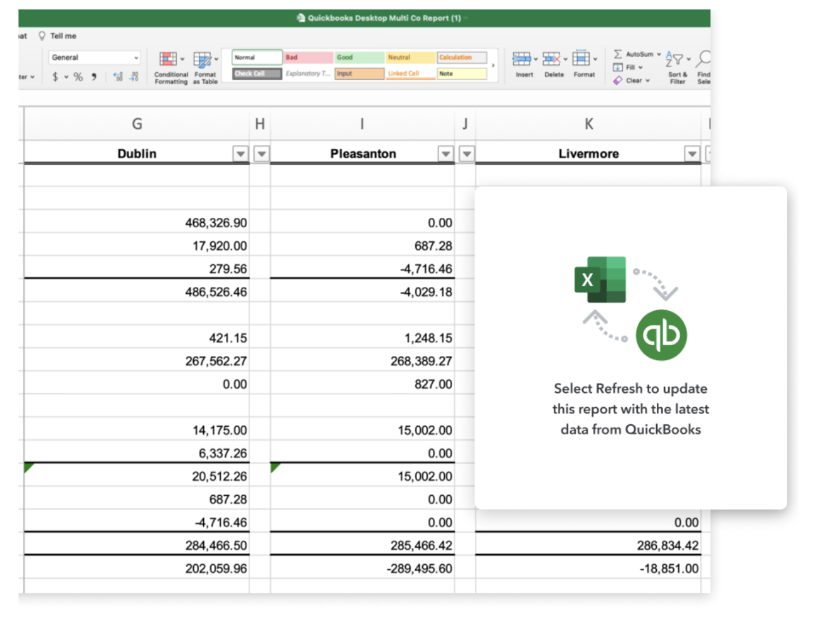Image resolution: width=838 pixels, height=631 pixels.
Task: Click the Excel file icon in title bar
Action: (301, 18)
